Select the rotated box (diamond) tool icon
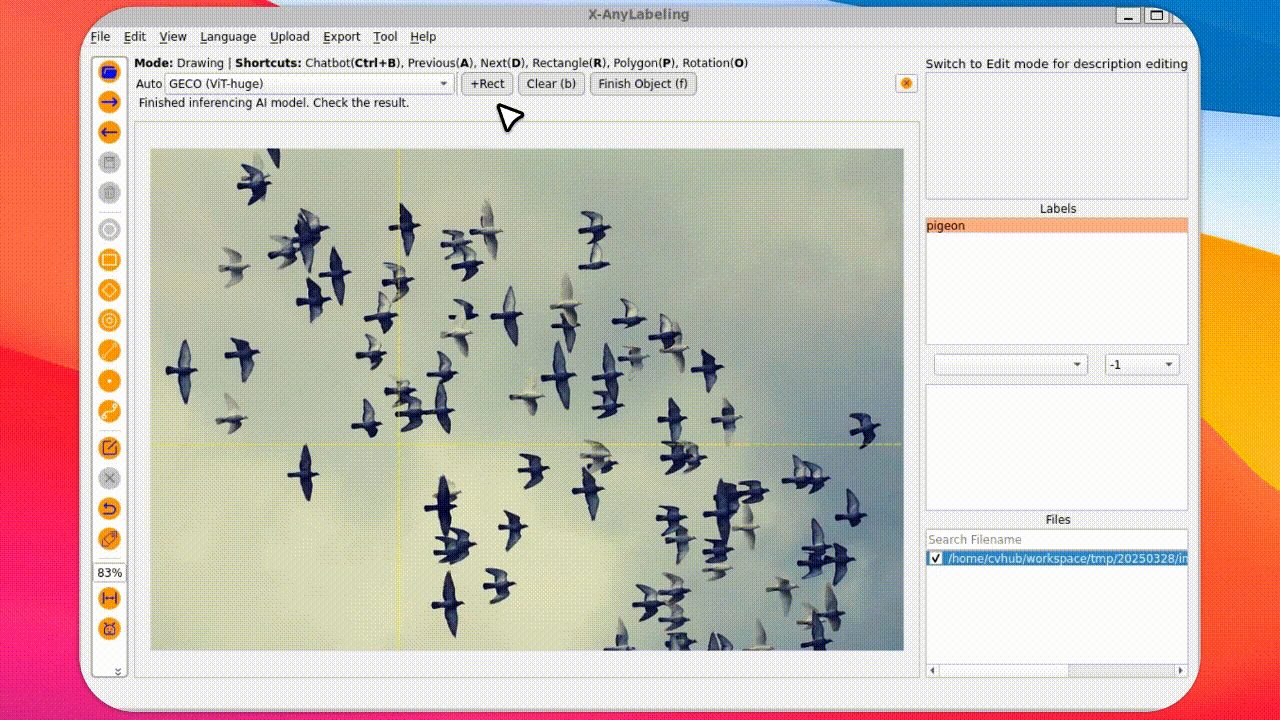This screenshot has height=720, width=1280. coord(110,290)
